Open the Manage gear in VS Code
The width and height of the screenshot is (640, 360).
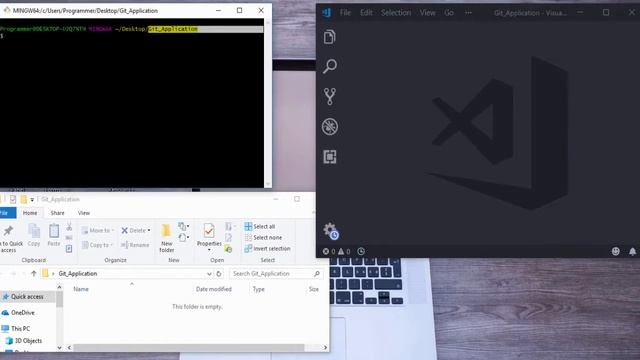[x=331, y=231]
